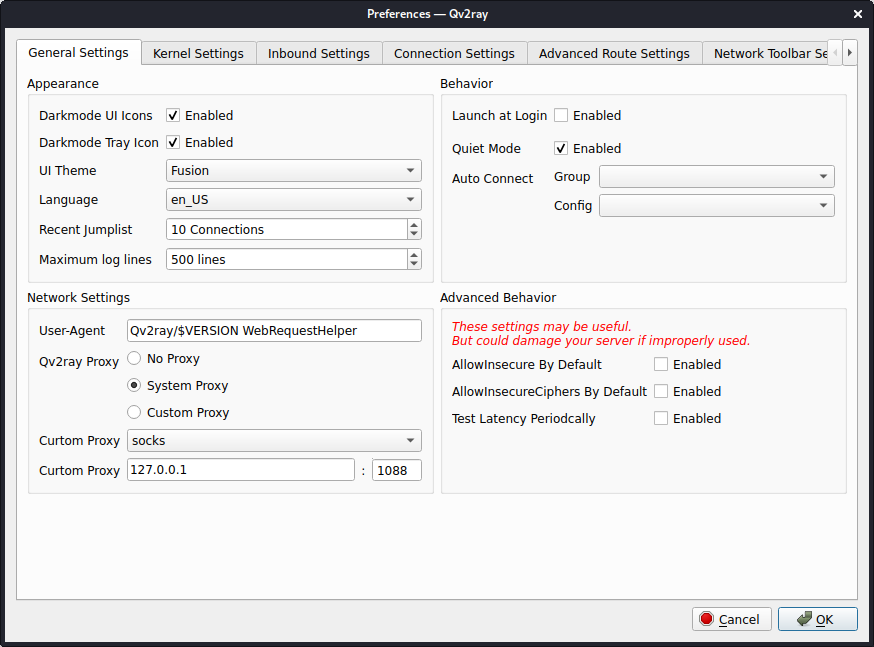Open the Inbound Settings tab

point(318,53)
